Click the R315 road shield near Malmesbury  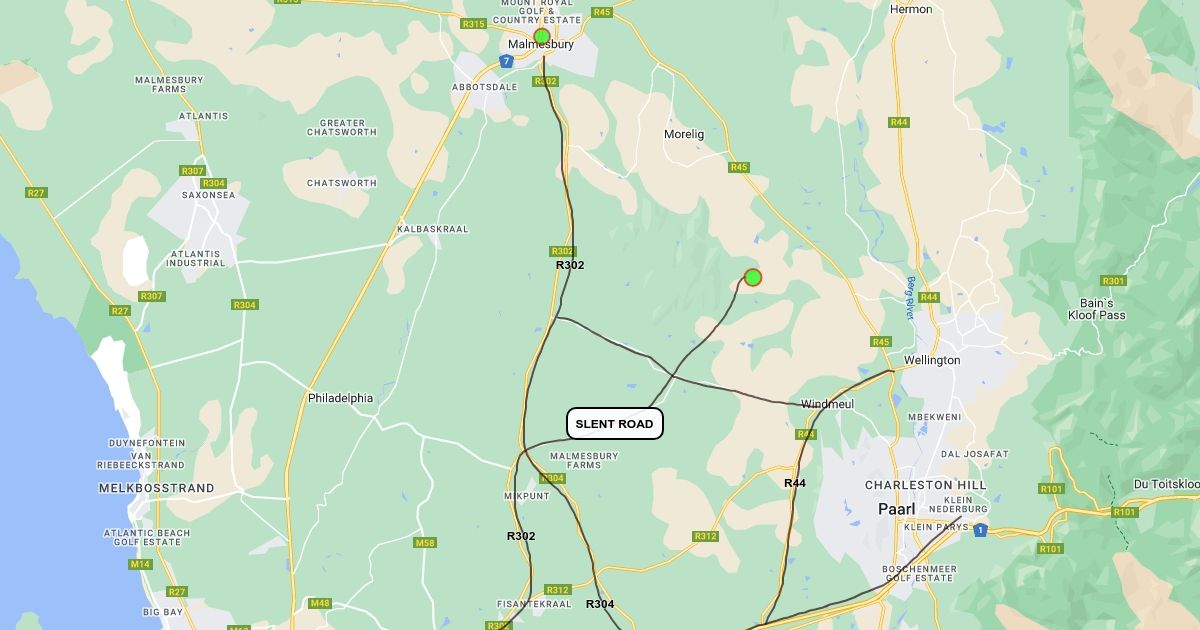pos(473,24)
